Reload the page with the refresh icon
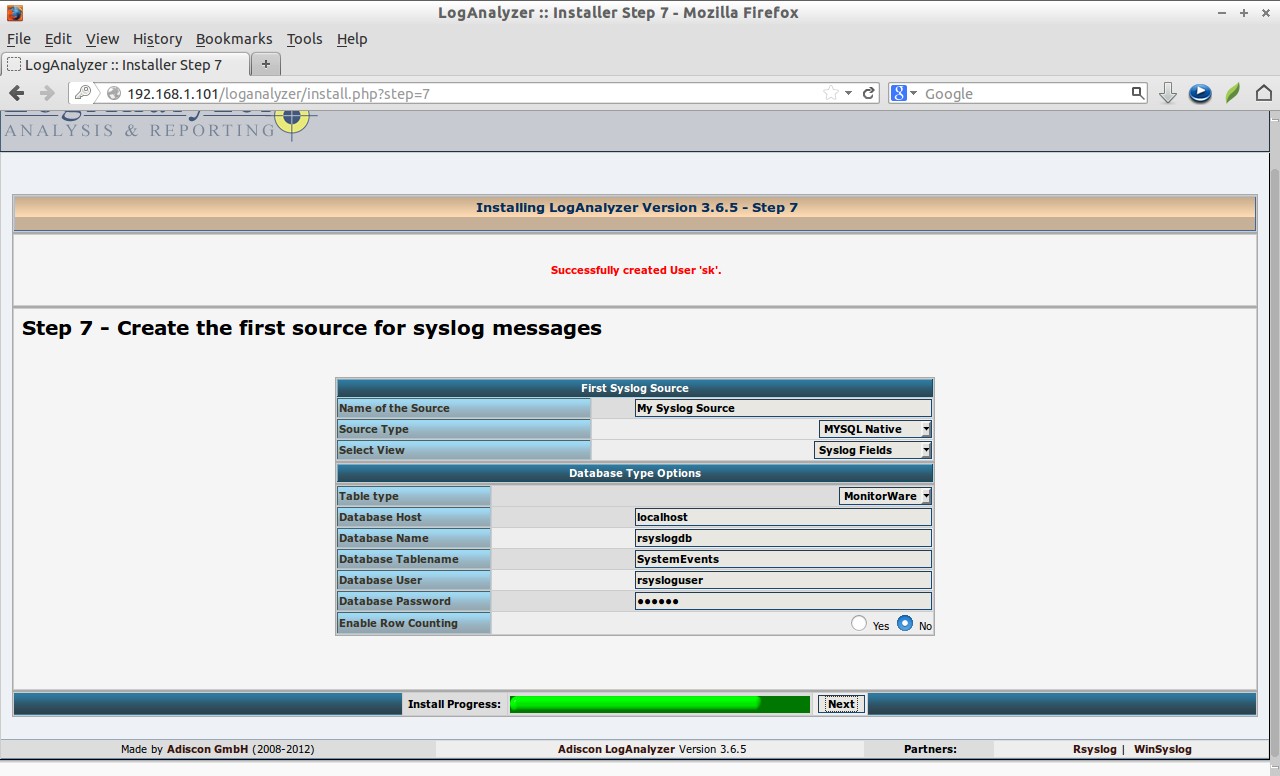The height and width of the screenshot is (776, 1280). (869, 93)
